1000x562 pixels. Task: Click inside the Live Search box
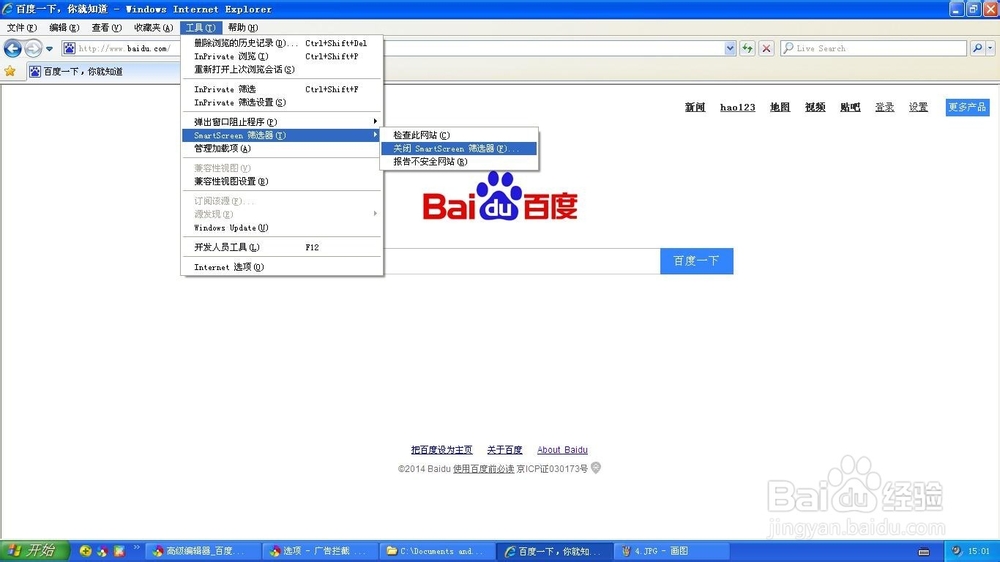point(873,48)
